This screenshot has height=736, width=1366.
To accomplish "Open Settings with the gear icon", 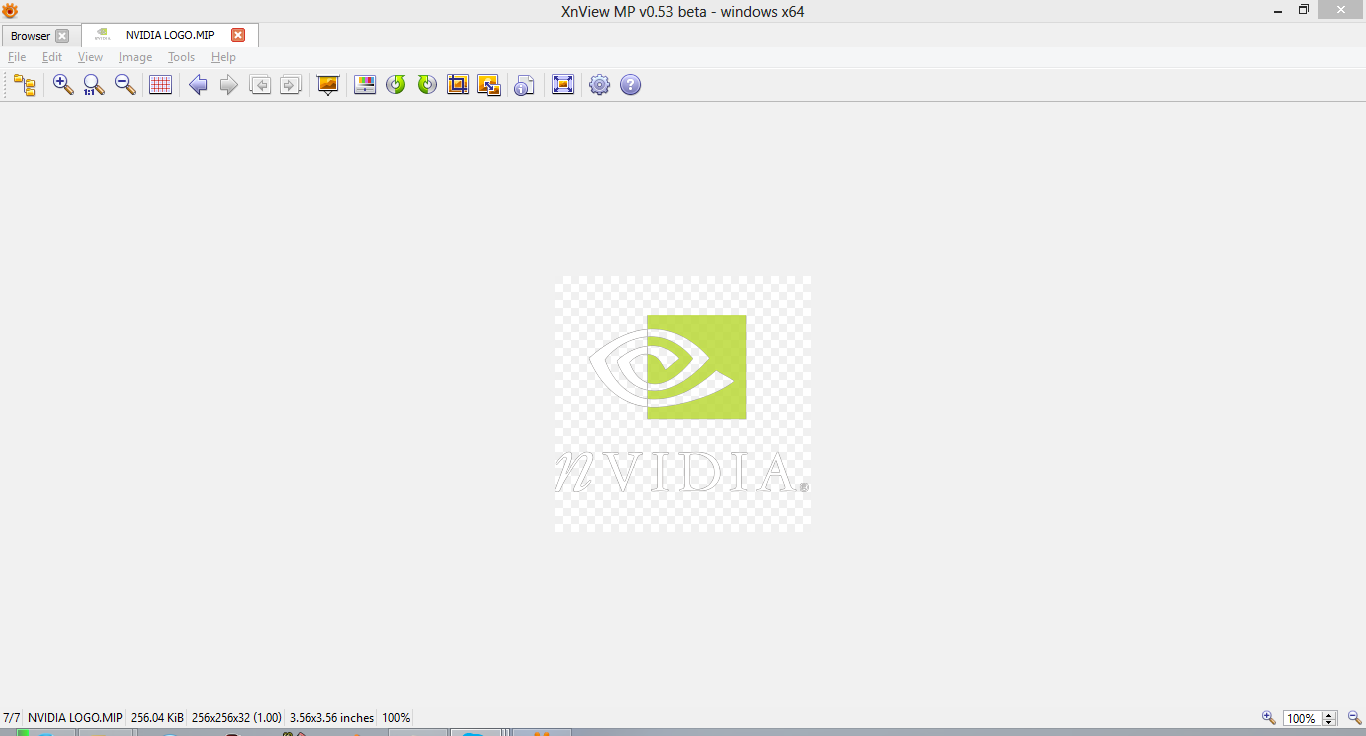I will pyautogui.click(x=599, y=85).
